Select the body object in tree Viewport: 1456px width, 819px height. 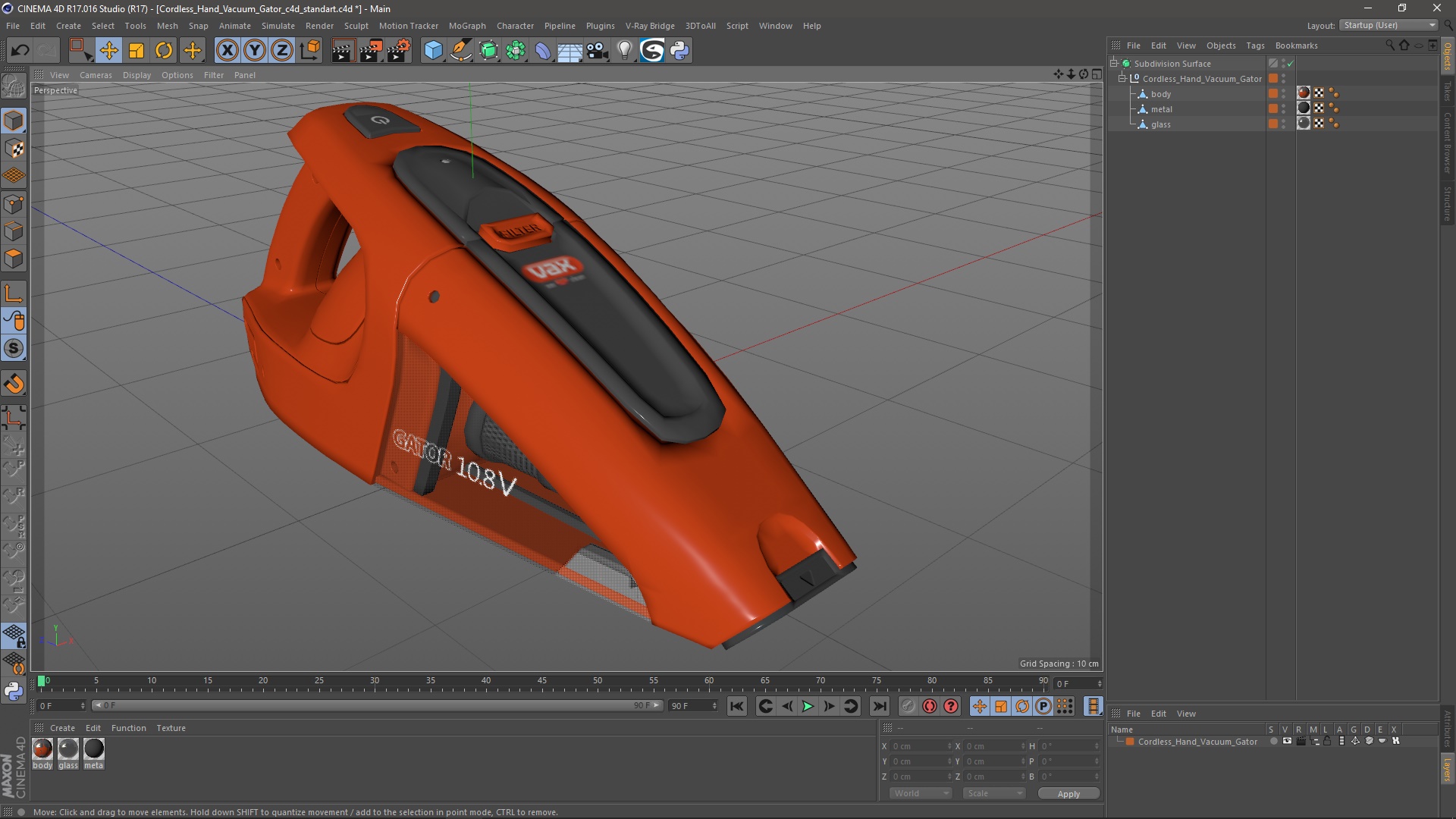[1160, 94]
